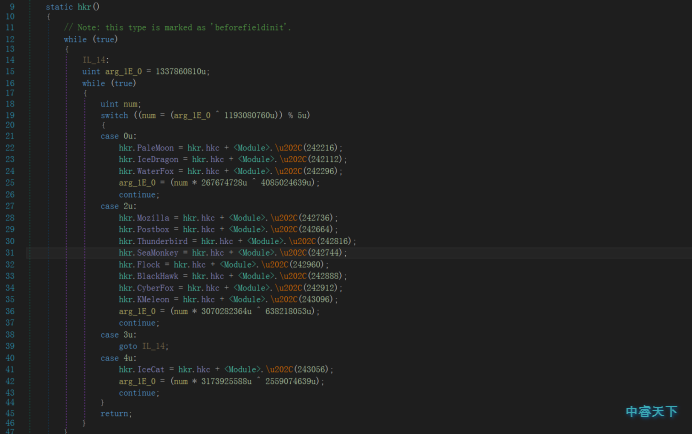Click the hkr.Flock assignment line
The height and width of the screenshot is (434, 692).
click(224, 264)
